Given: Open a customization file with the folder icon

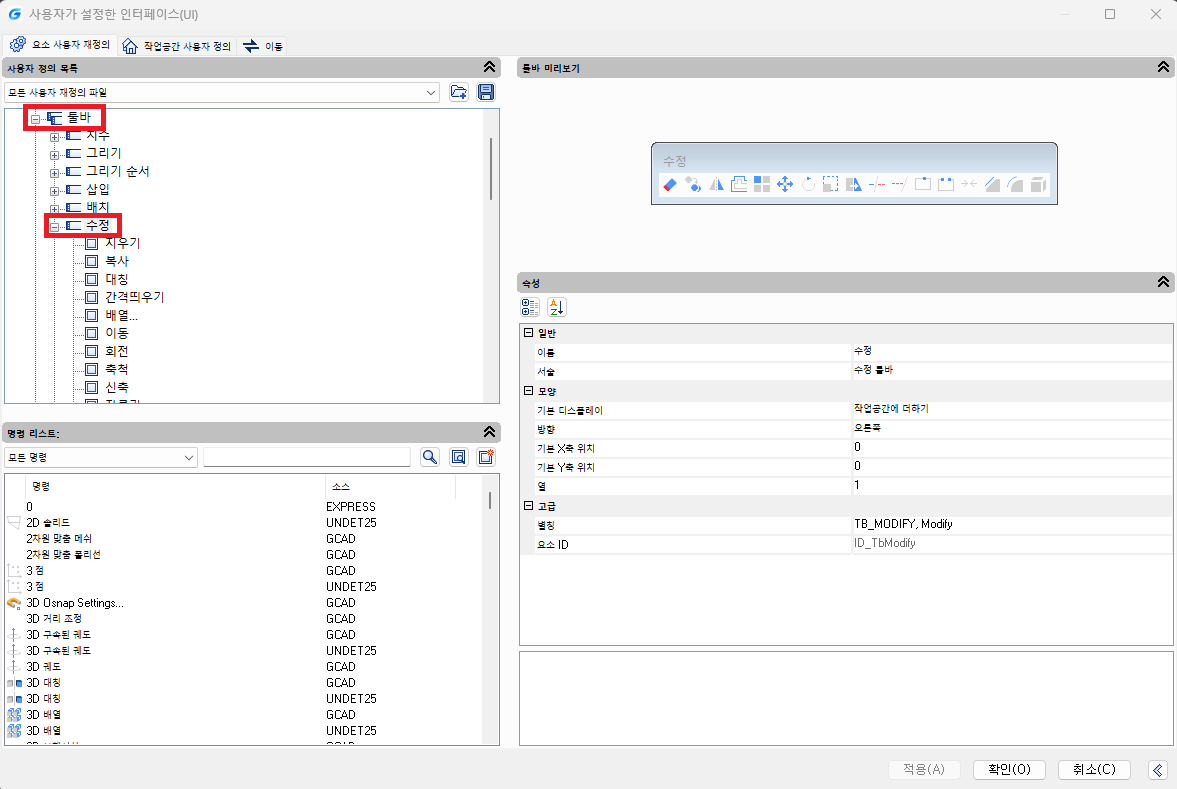Looking at the screenshot, I should (459, 92).
